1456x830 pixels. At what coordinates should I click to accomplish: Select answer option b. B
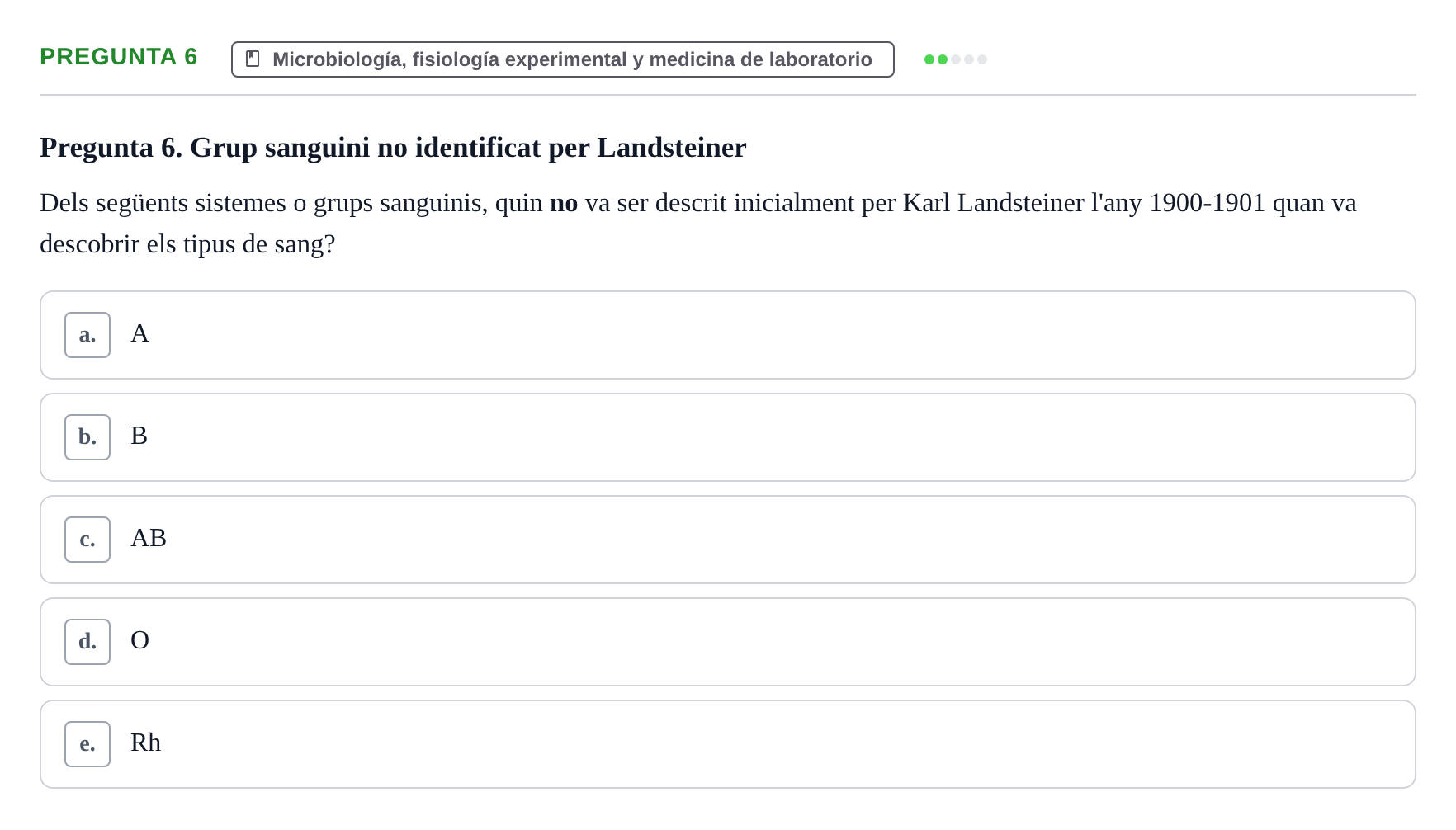pos(727,437)
